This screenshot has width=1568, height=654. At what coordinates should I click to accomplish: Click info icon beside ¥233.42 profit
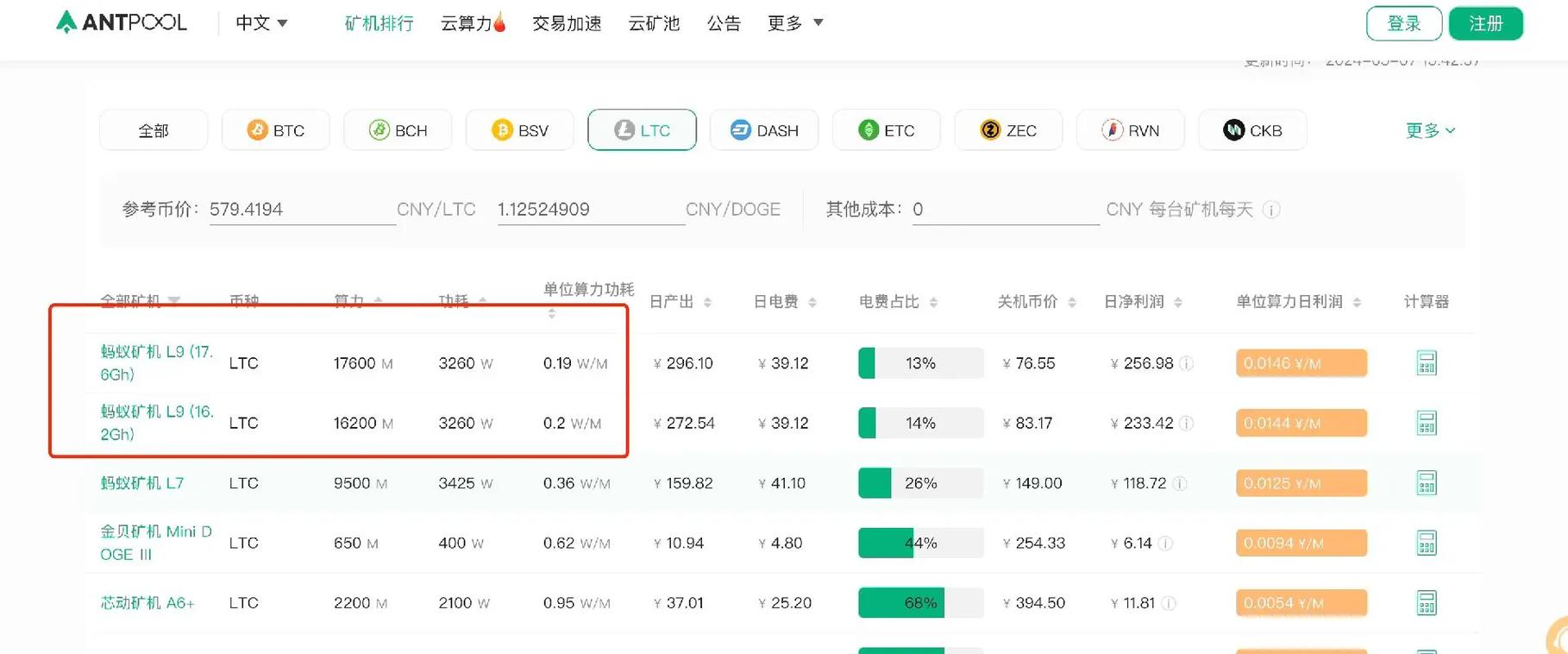pos(1186,423)
